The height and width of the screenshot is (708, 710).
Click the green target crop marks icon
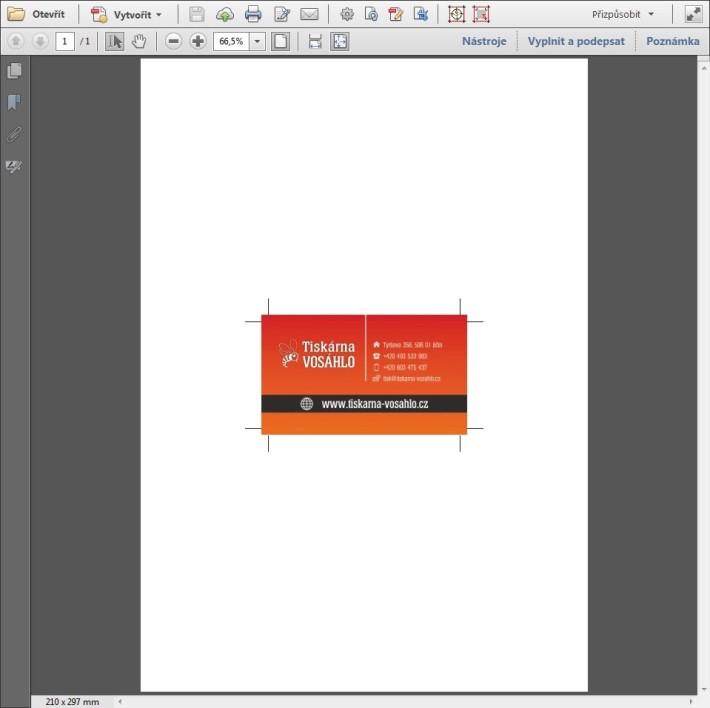[456, 14]
